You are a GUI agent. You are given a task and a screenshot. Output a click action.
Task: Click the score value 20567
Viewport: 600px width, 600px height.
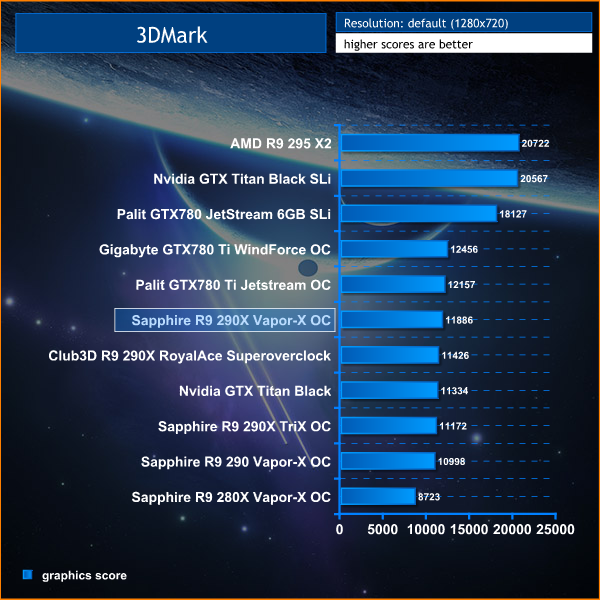(x=534, y=179)
